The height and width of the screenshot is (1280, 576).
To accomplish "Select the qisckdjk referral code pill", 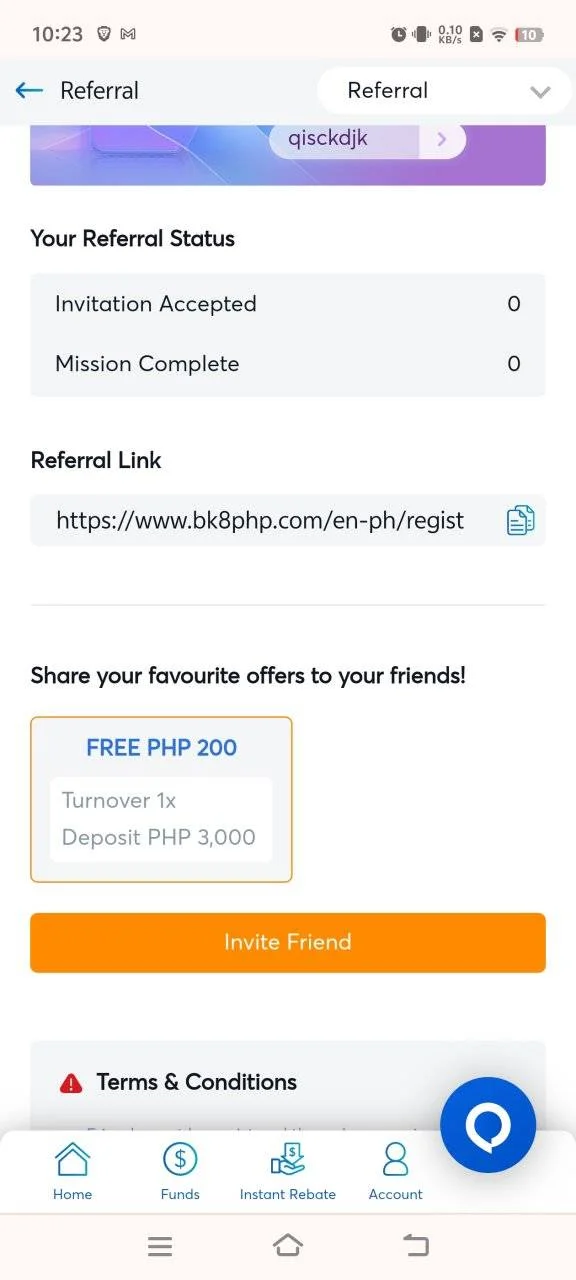I will click(x=367, y=139).
